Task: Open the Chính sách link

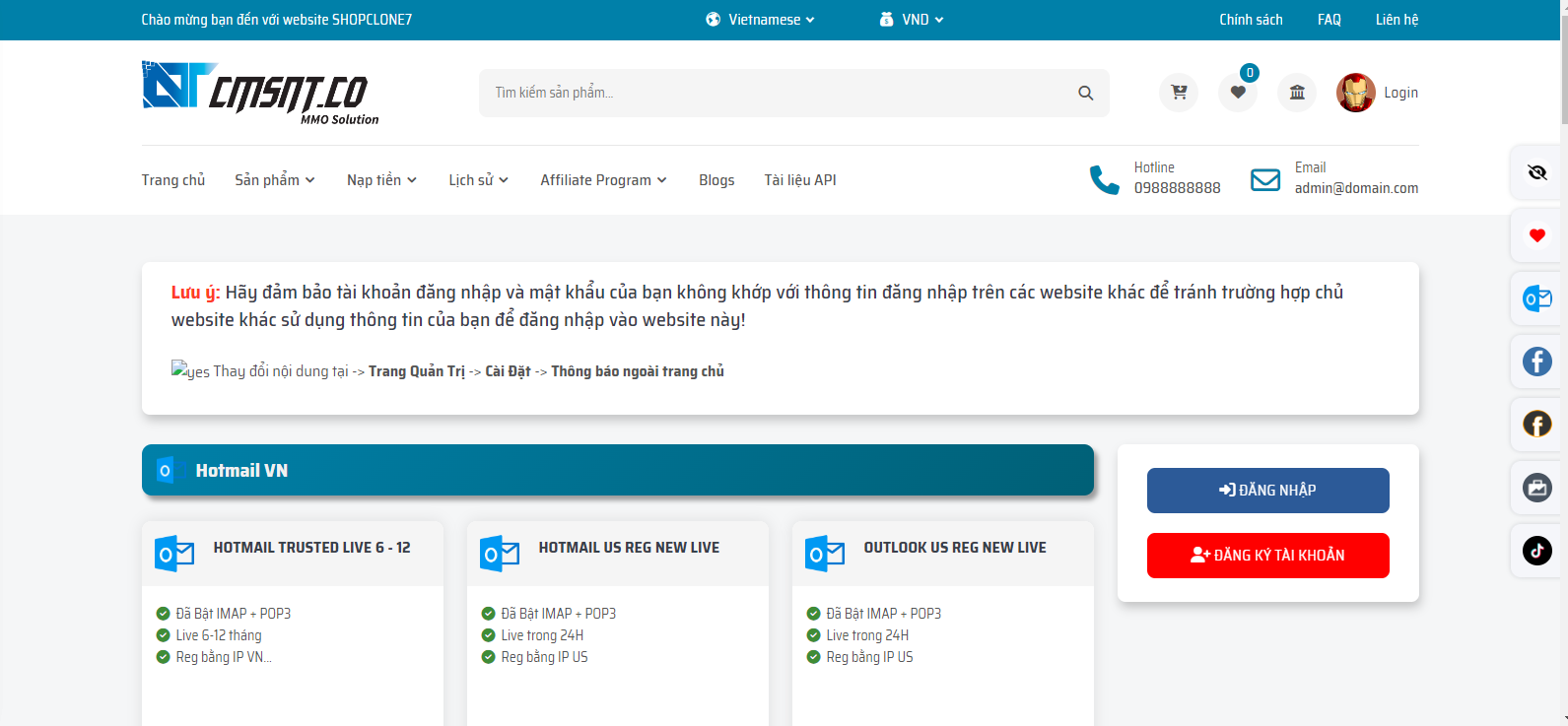Action: 1251,20
